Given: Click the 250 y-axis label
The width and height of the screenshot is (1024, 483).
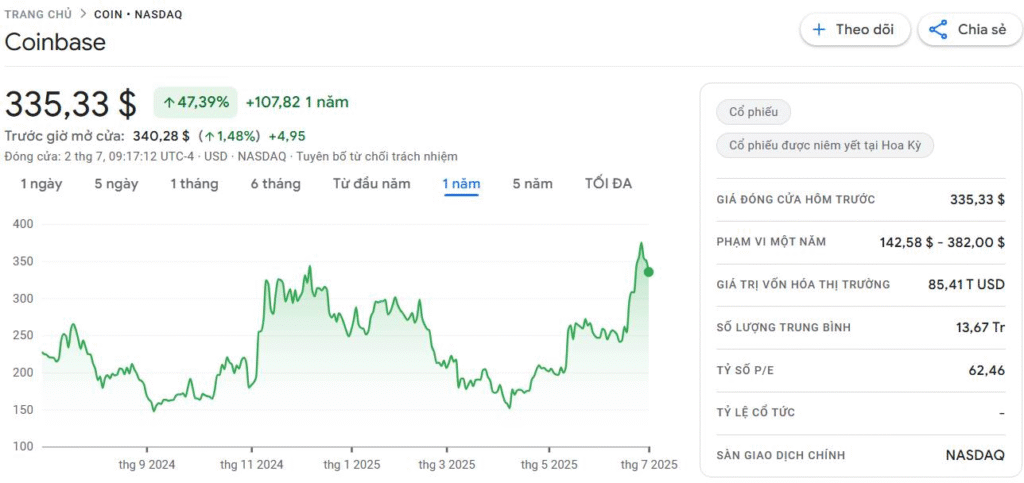Looking at the screenshot, I should (x=23, y=335).
